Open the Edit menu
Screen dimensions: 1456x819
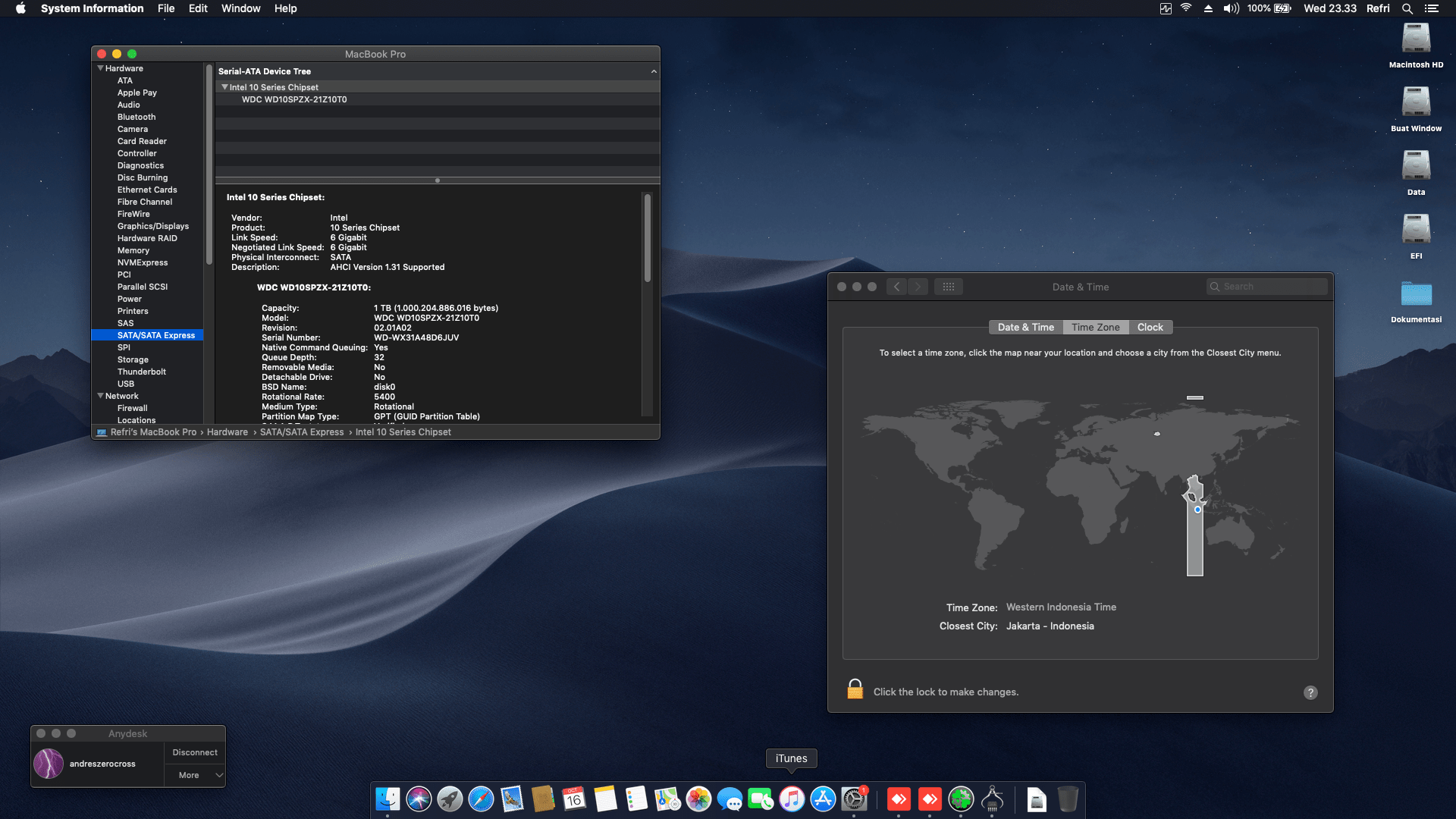point(198,8)
